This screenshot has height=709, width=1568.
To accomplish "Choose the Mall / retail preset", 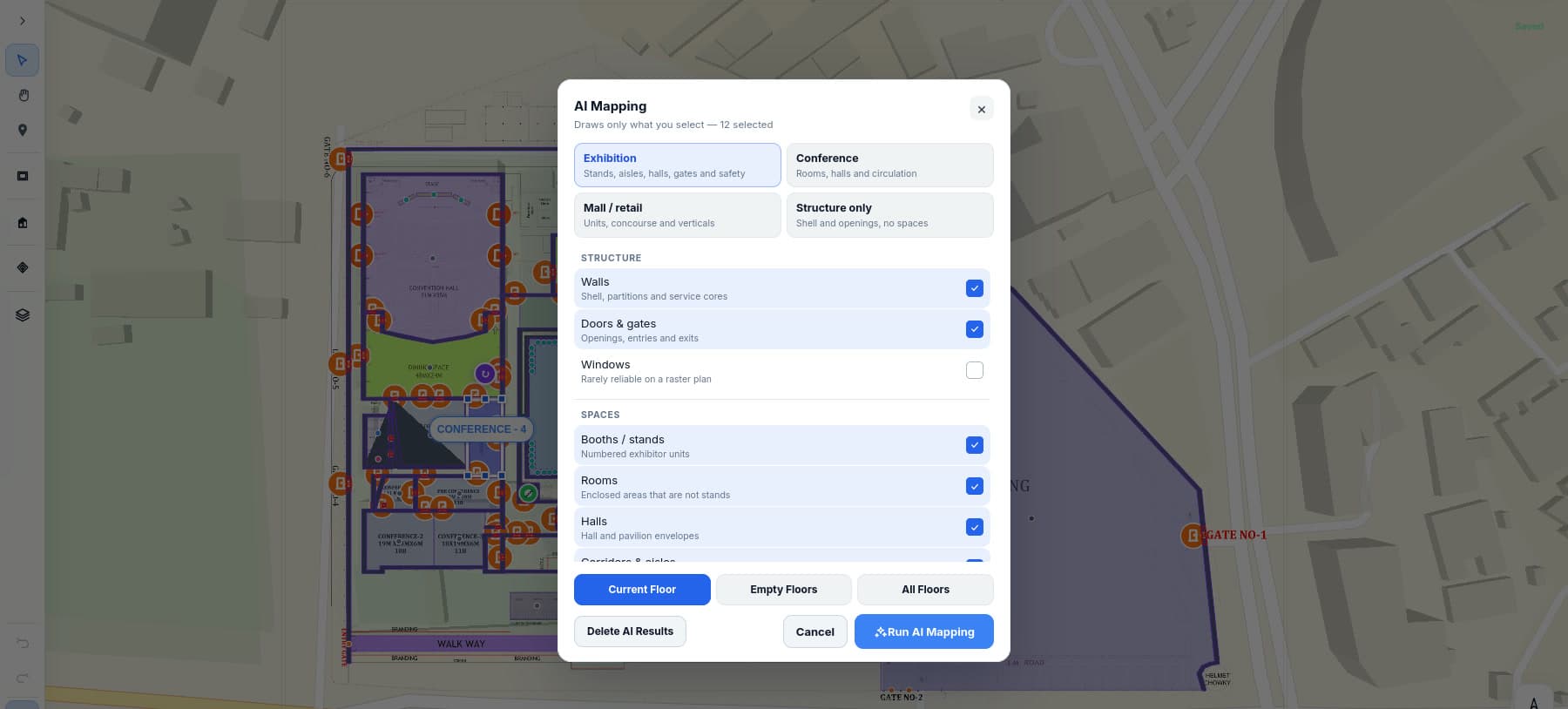I will 678,214.
